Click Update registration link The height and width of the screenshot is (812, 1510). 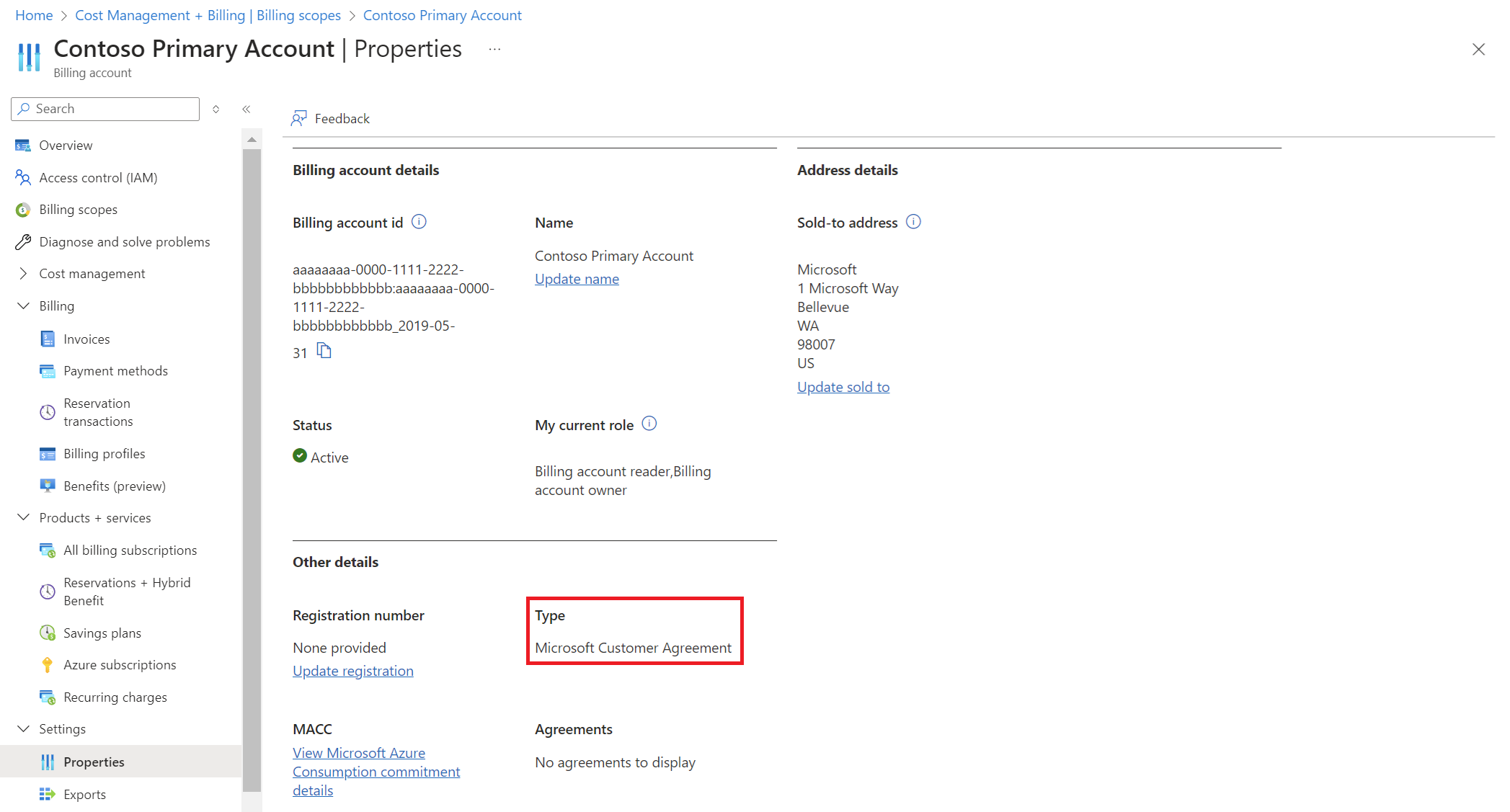353,670
